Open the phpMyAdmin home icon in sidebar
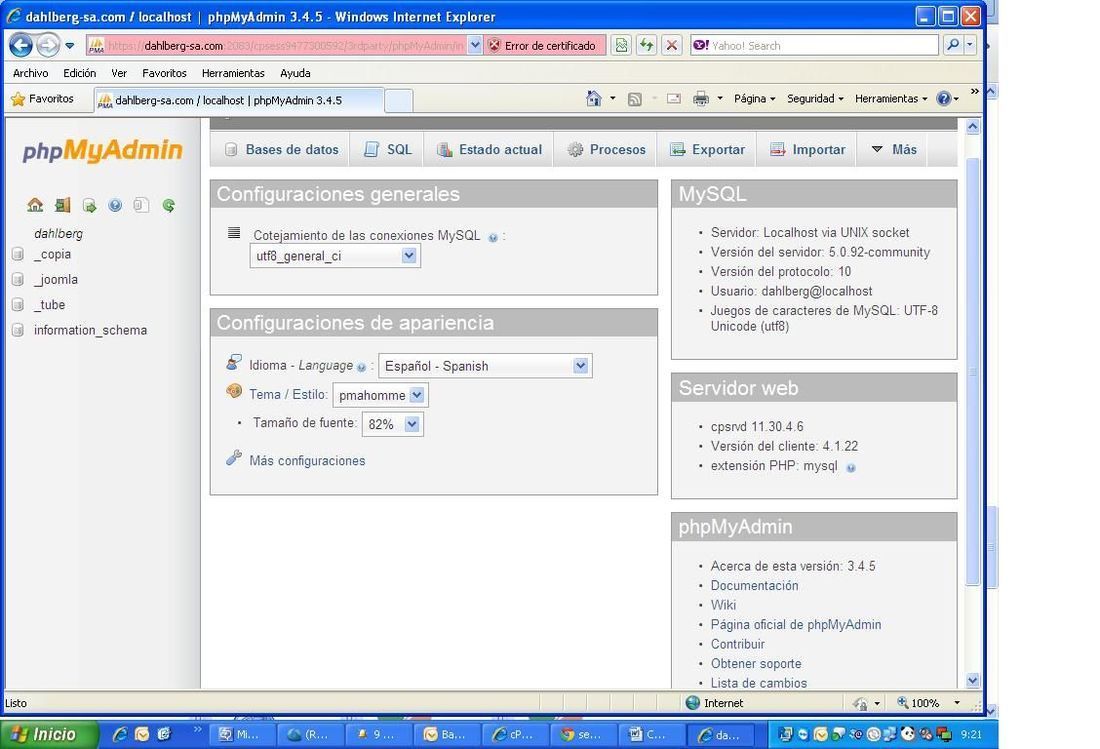The height and width of the screenshot is (749, 1100). point(35,205)
